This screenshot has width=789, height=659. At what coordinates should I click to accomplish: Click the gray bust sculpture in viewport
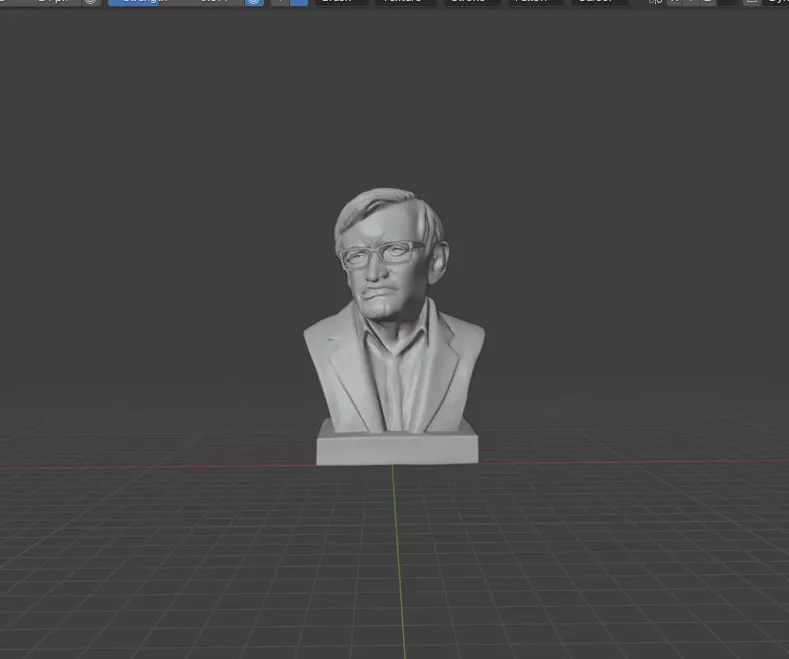[395, 327]
